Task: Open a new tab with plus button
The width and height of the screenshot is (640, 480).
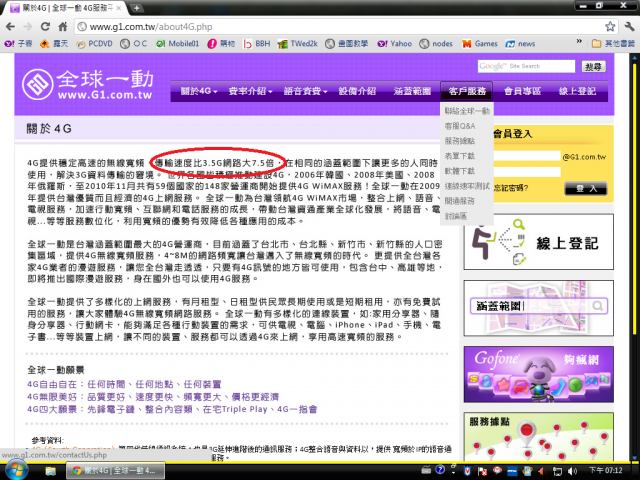Action: [x=137, y=8]
